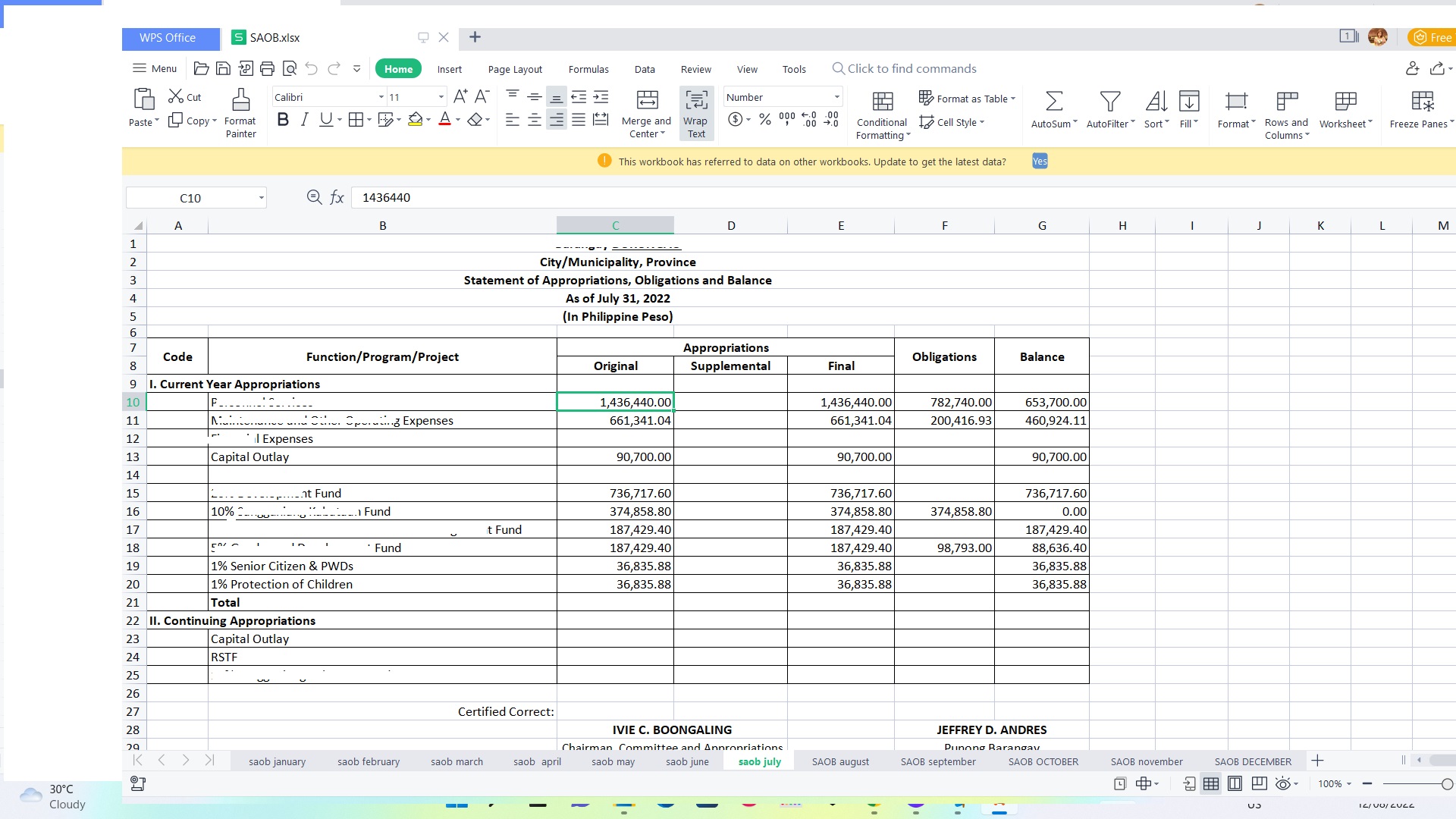
Task: Open the AutoFilter funnel tool
Action: coord(1109,101)
